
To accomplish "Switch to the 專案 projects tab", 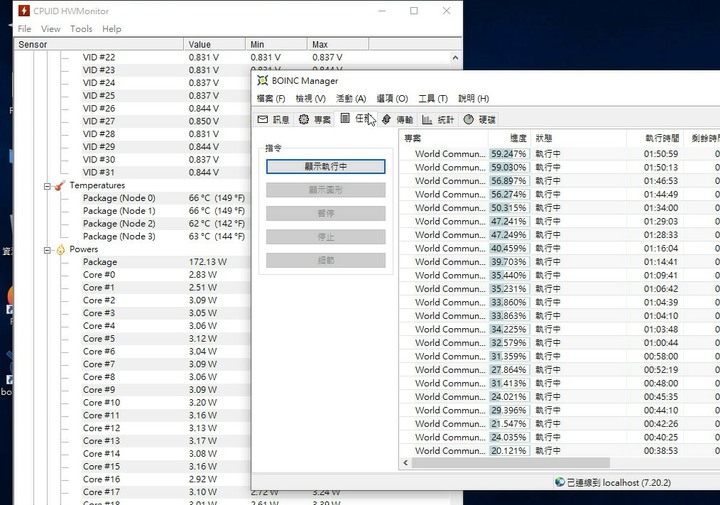I will click(315, 119).
